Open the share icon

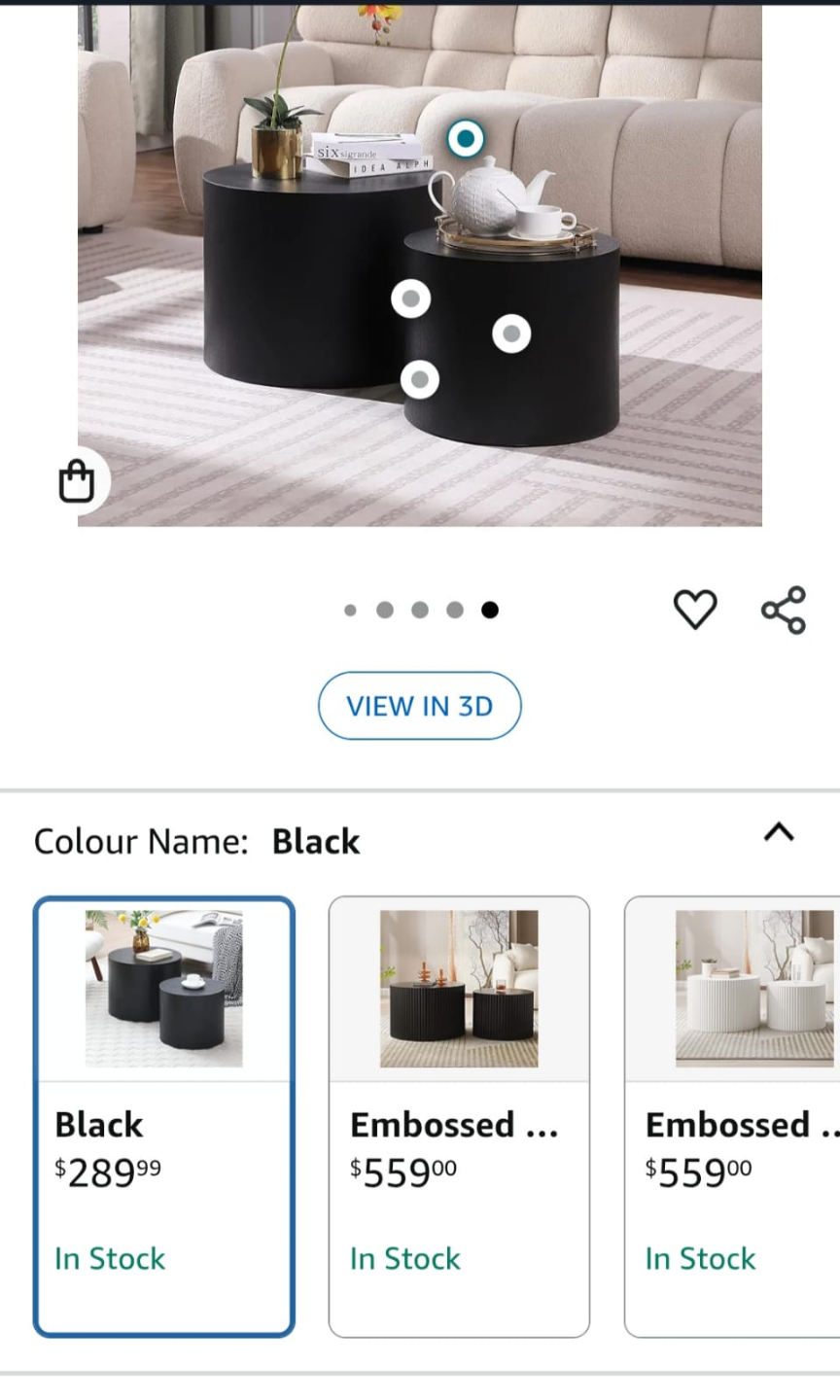pos(784,610)
